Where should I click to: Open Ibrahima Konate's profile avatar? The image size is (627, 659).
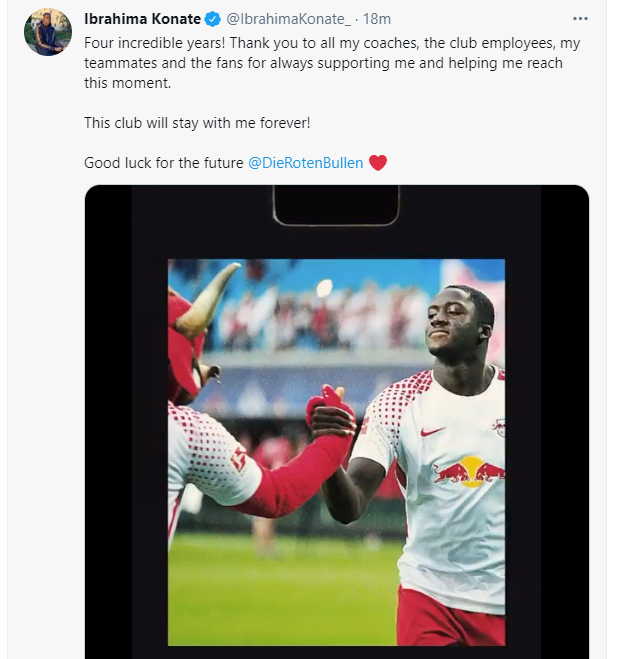coord(47,32)
